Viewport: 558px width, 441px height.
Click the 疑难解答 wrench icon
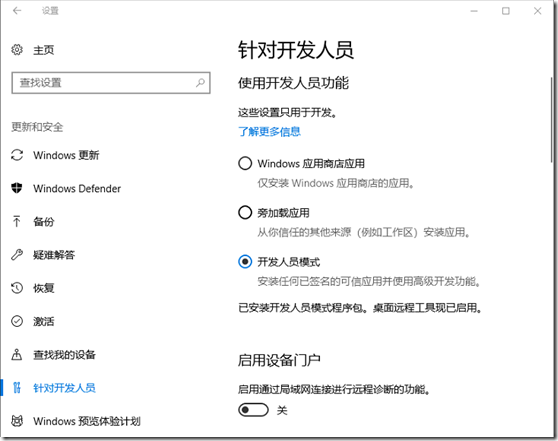17,254
